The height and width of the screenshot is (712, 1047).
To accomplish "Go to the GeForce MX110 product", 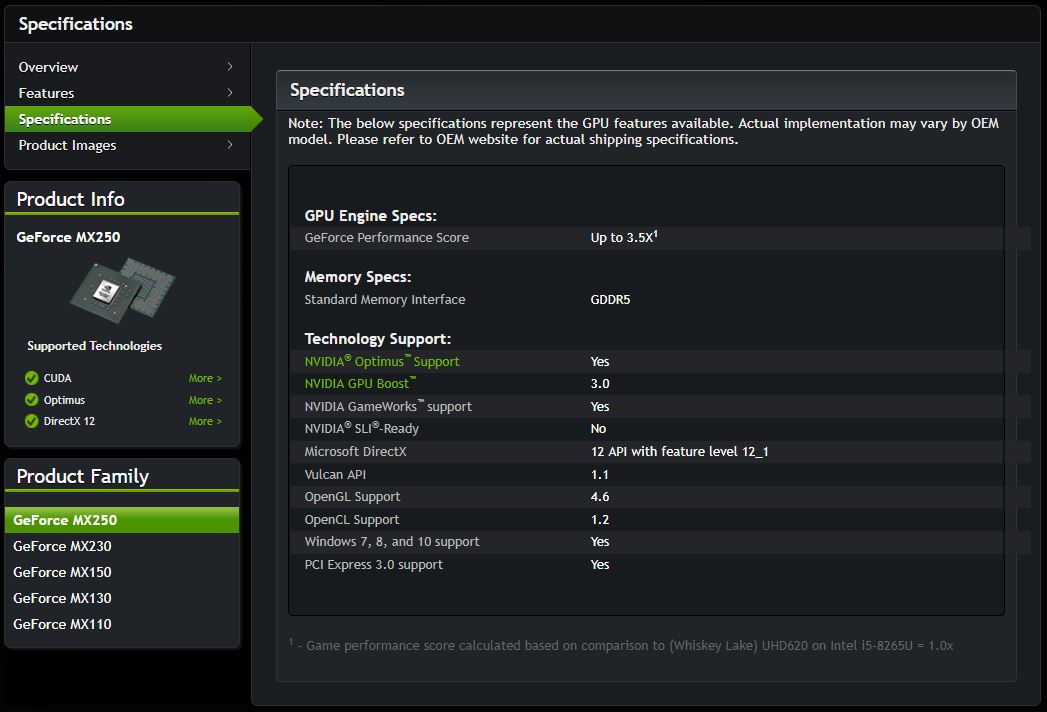I will coord(62,625).
